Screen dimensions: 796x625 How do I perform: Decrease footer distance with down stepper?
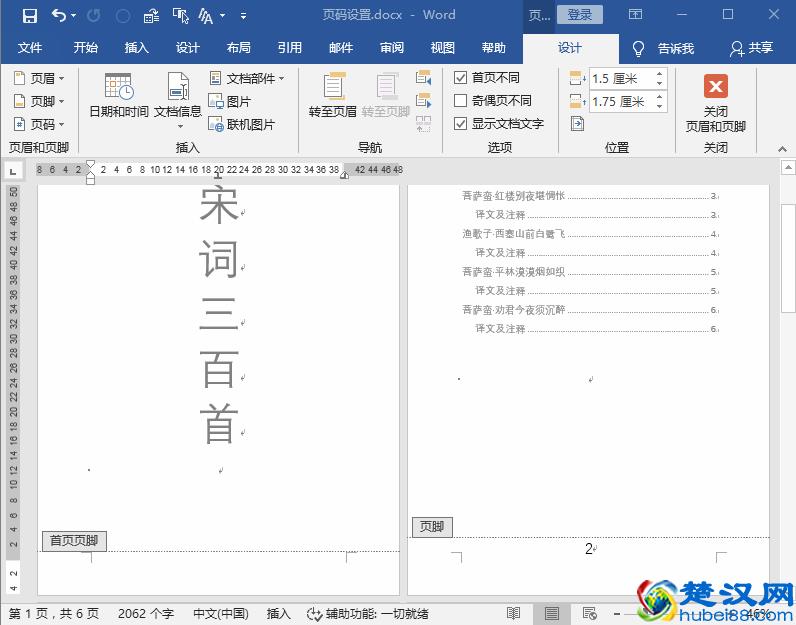[x=659, y=107]
